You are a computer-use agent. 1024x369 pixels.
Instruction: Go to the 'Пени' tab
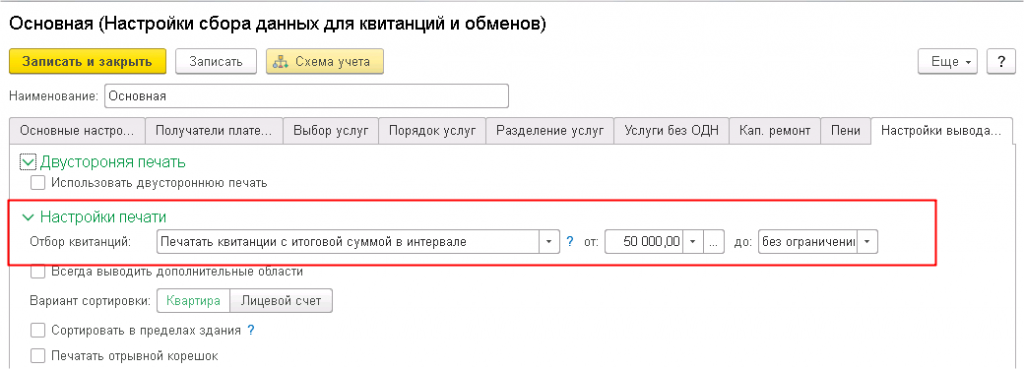[846, 131]
